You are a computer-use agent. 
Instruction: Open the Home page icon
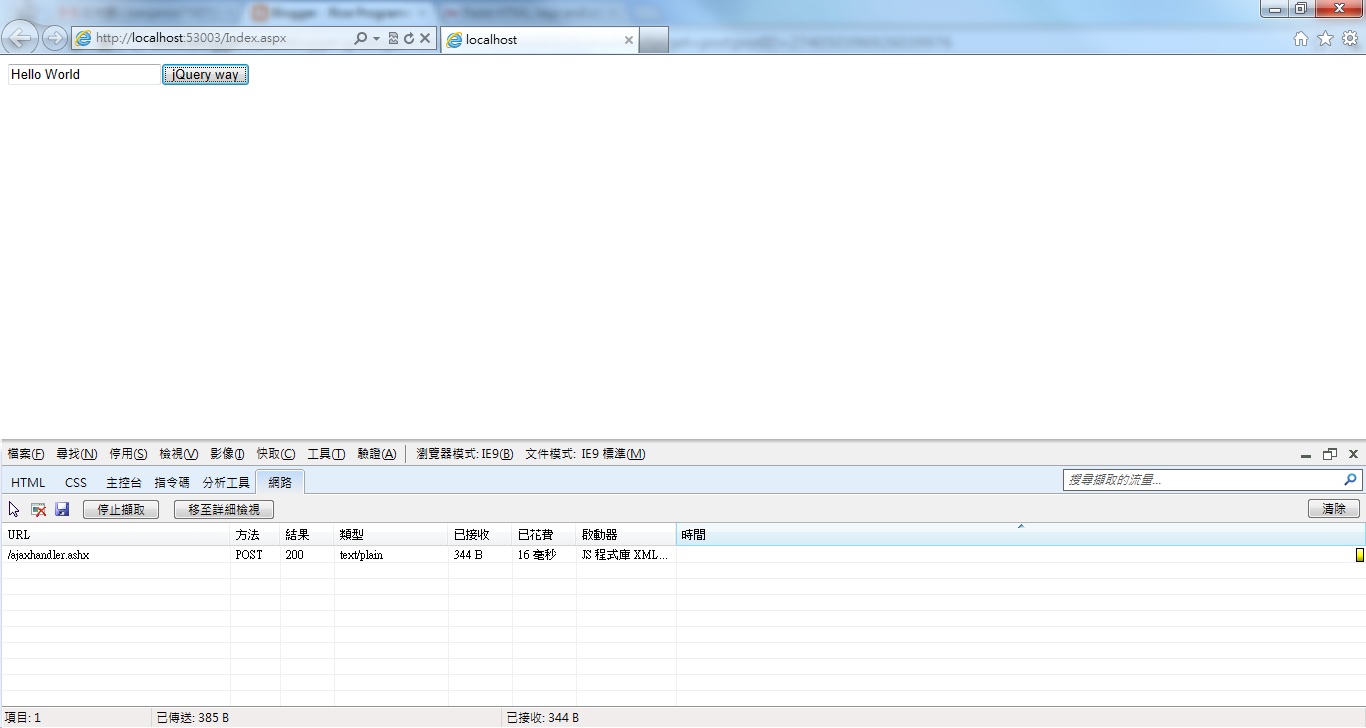1301,39
